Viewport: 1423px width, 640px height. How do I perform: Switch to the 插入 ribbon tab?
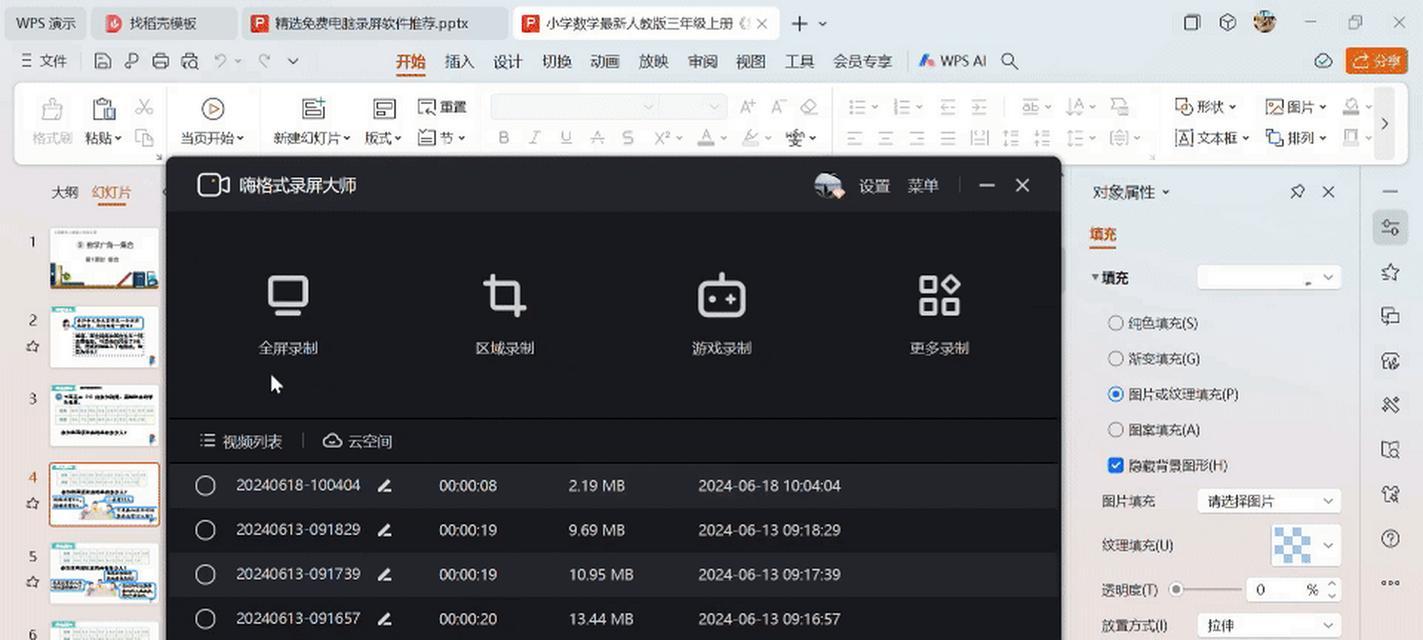pyautogui.click(x=459, y=61)
